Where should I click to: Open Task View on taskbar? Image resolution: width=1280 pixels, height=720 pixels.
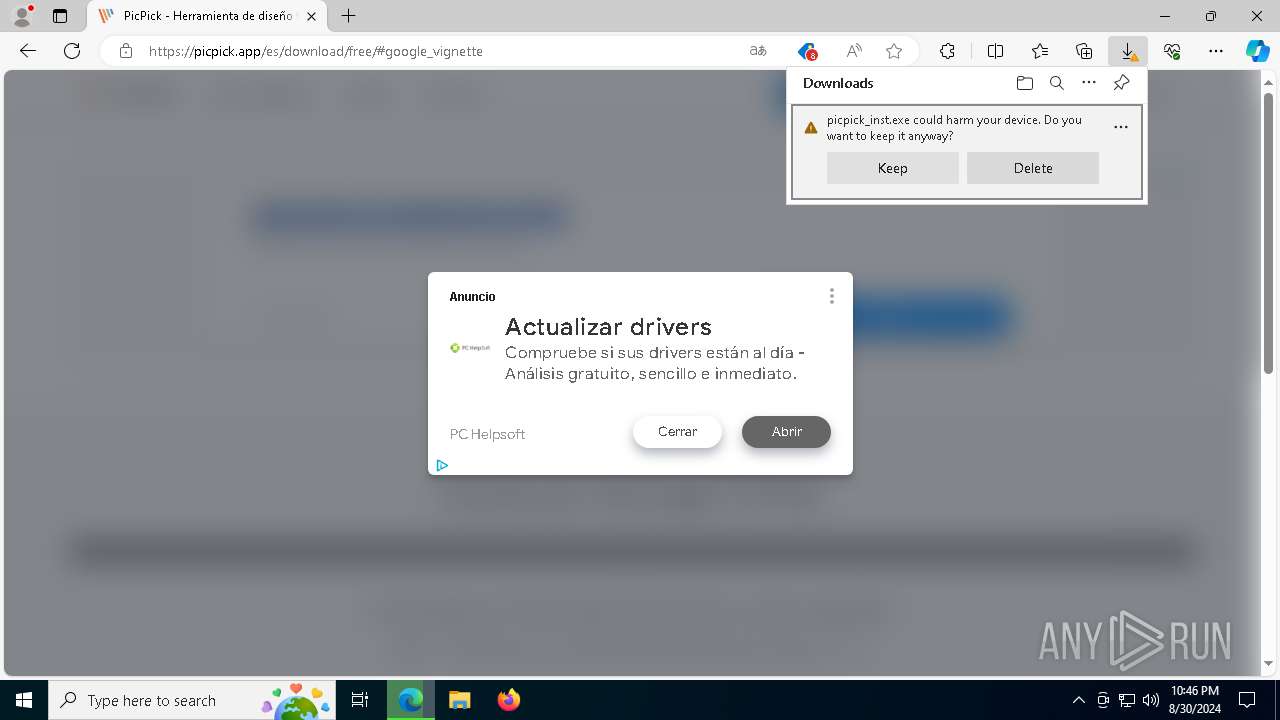tap(360, 700)
